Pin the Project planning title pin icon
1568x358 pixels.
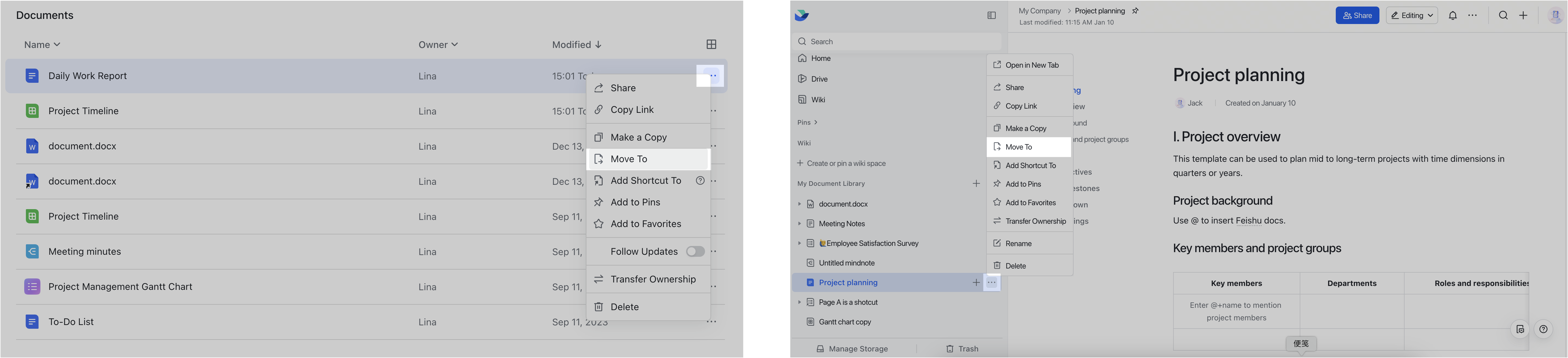1135,11
